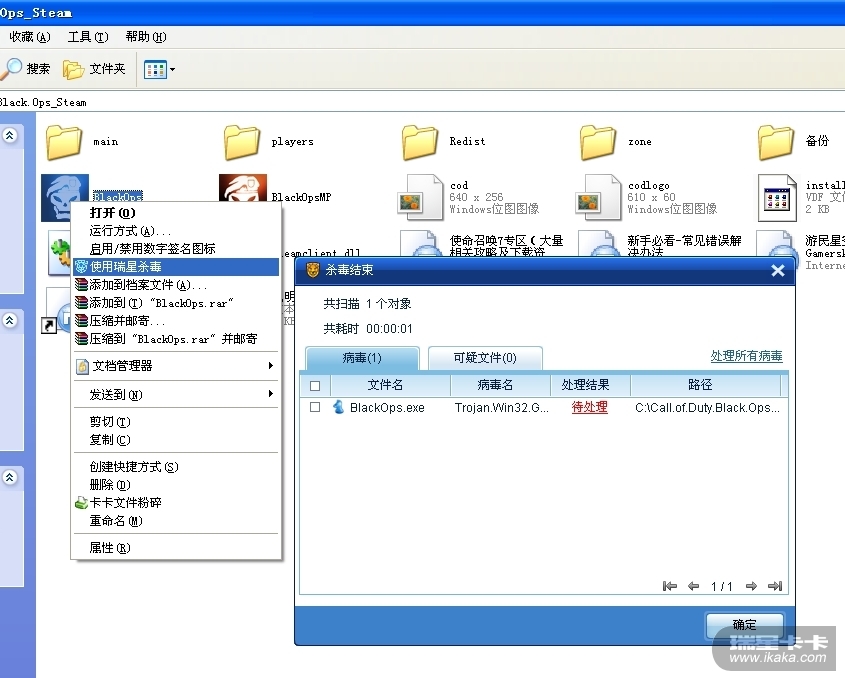
Task: Choose 运行方式 in context menu
Action: [x=176, y=231]
